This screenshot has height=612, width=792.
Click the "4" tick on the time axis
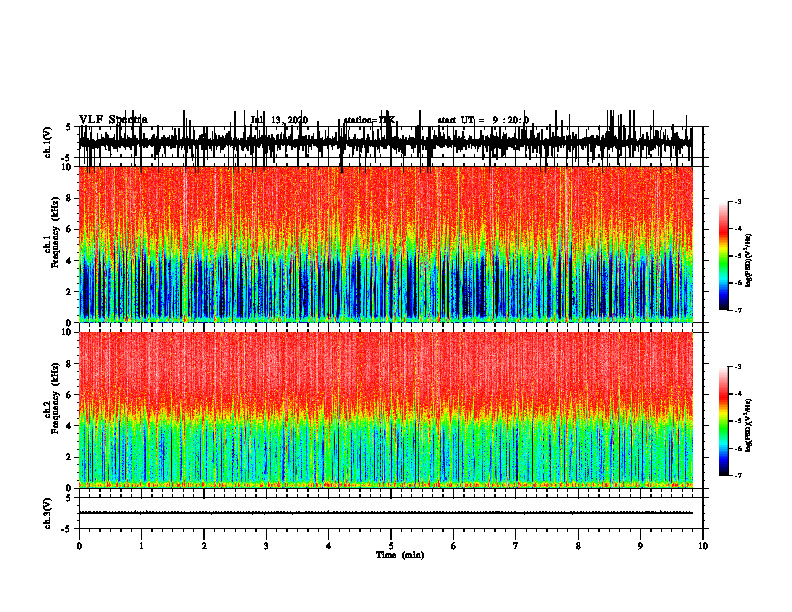(x=329, y=546)
